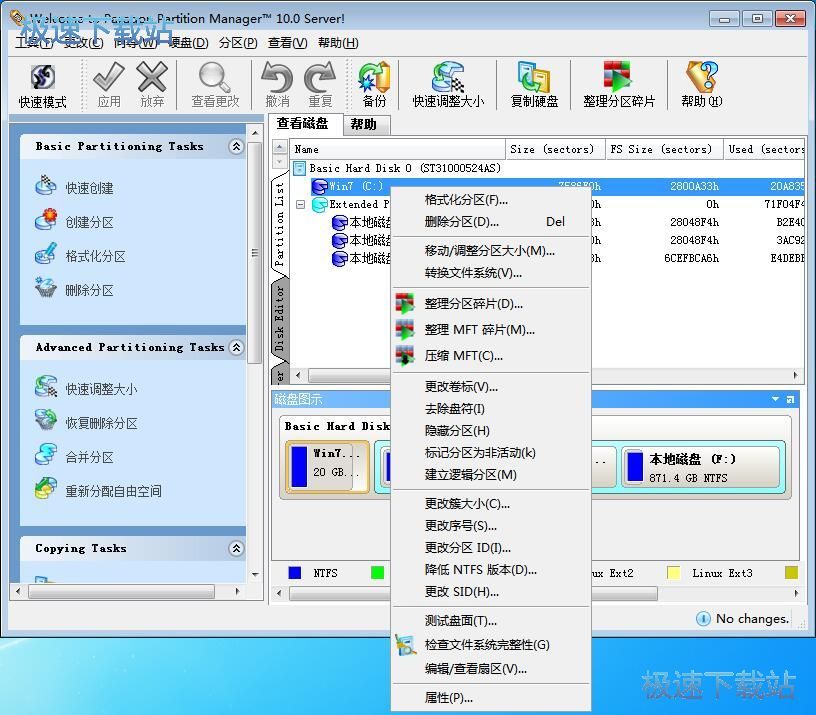816x715 pixels.
Task: Click the 快速创建 icon in Basic tasks
Action: 46,186
